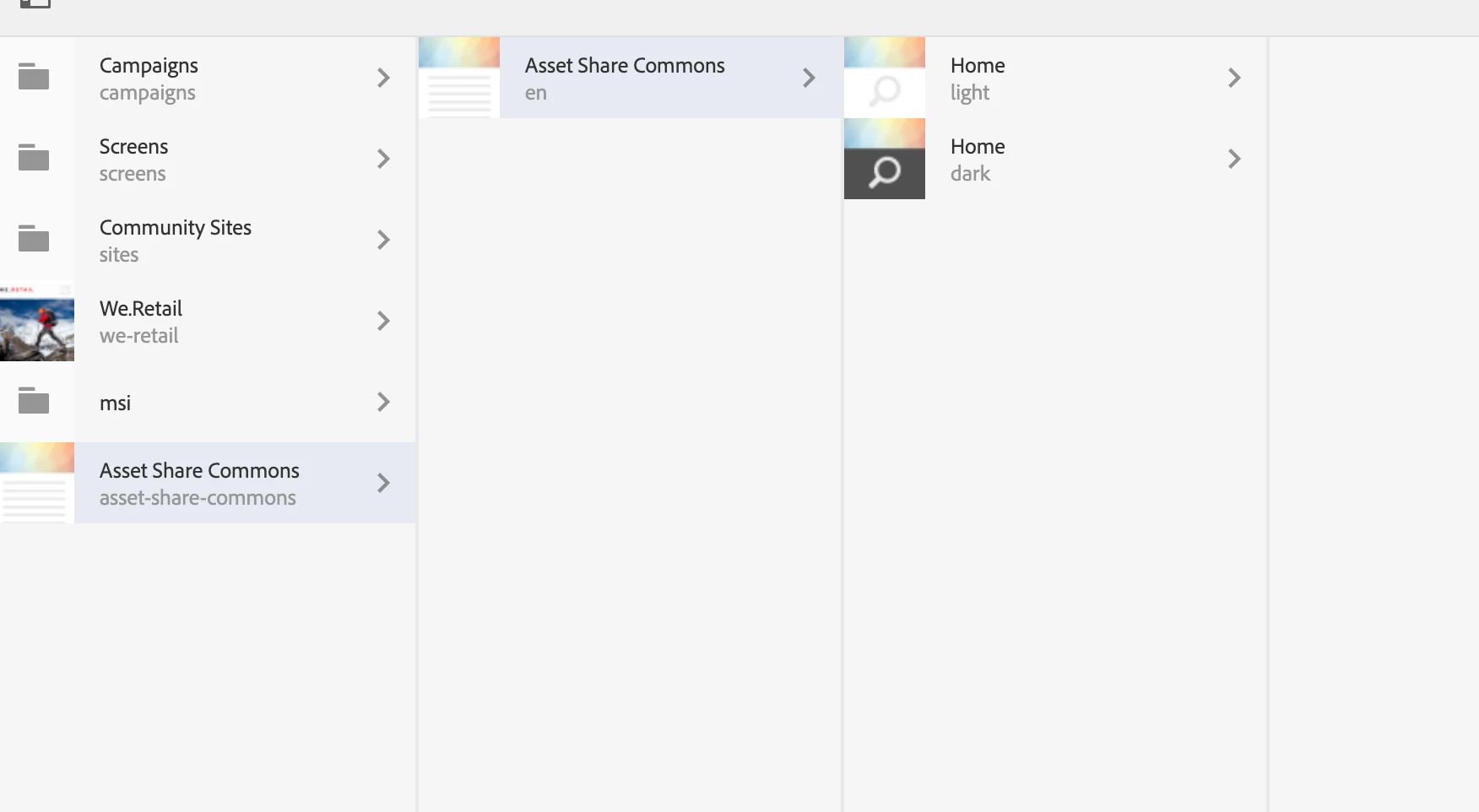Expand the Asset Share Commons en chevron
1479x812 pixels.
(809, 78)
